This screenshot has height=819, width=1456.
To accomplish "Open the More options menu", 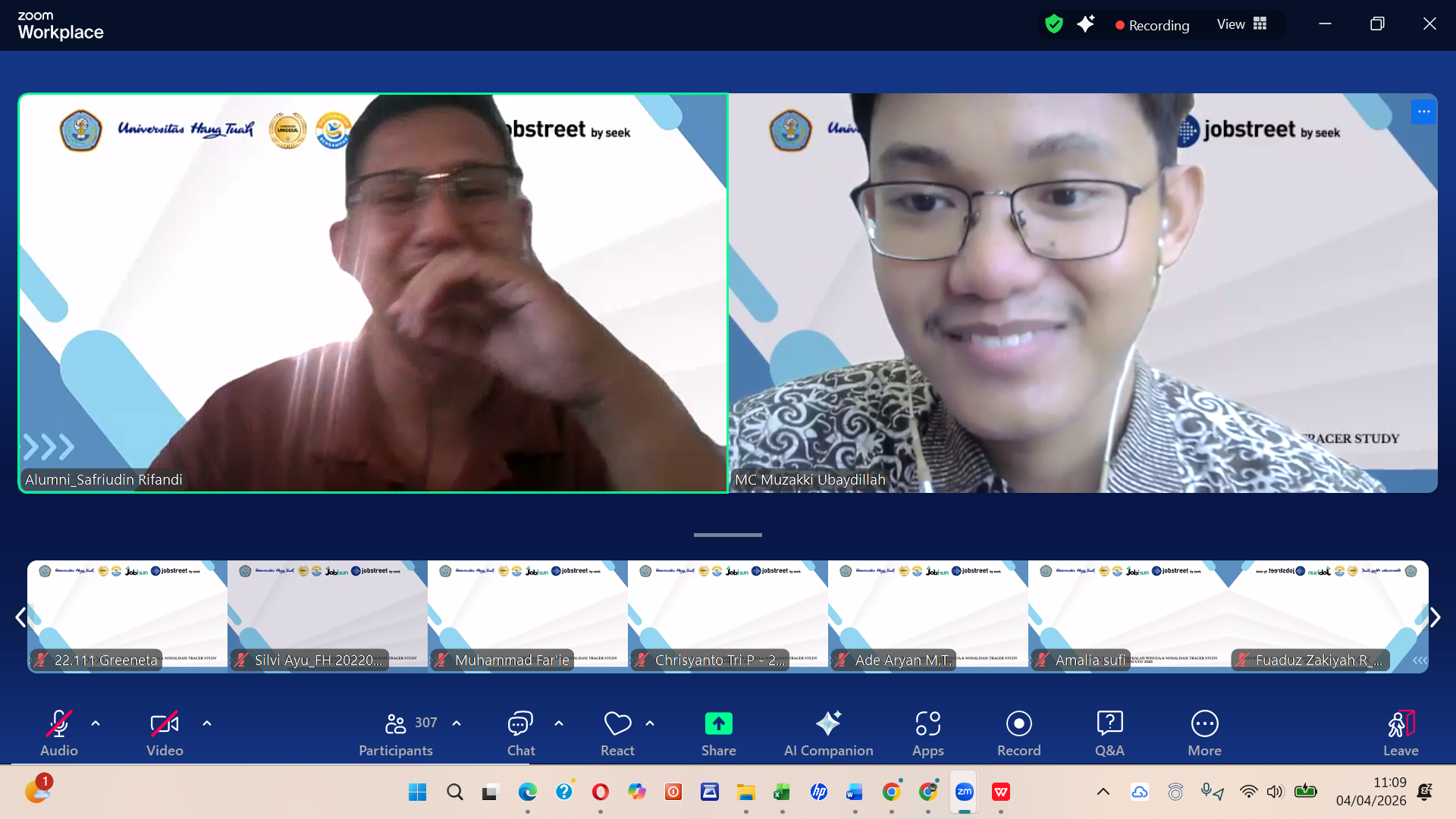I will (x=1204, y=733).
